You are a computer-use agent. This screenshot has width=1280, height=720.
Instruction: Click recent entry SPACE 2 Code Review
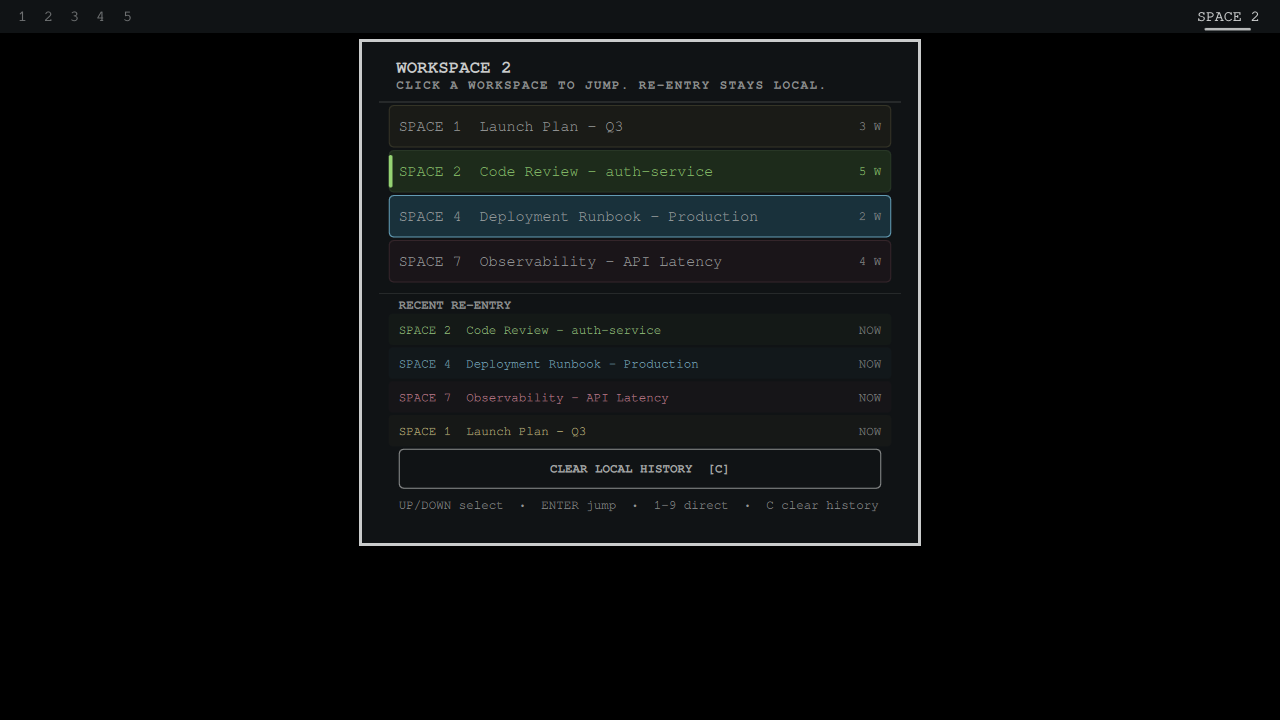640,330
